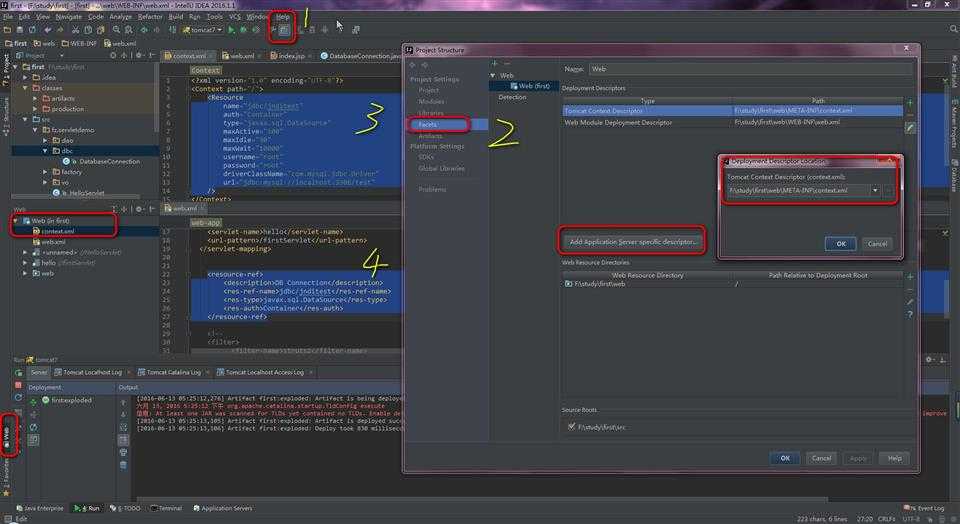Click Cancel in Deployment Descriptor Location dialog
960x524 pixels.
(877, 244)
